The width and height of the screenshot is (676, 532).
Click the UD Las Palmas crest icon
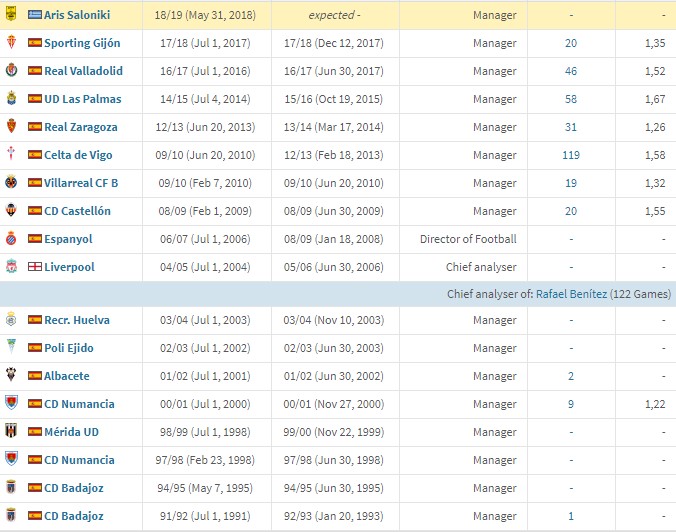coord(11,98)
